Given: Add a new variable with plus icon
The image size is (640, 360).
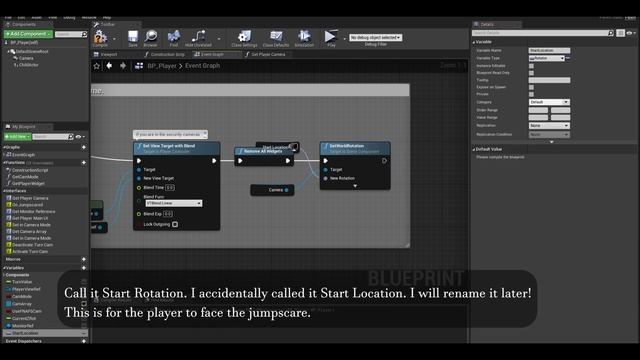Looking at the screenshot, I should [84, 268].
